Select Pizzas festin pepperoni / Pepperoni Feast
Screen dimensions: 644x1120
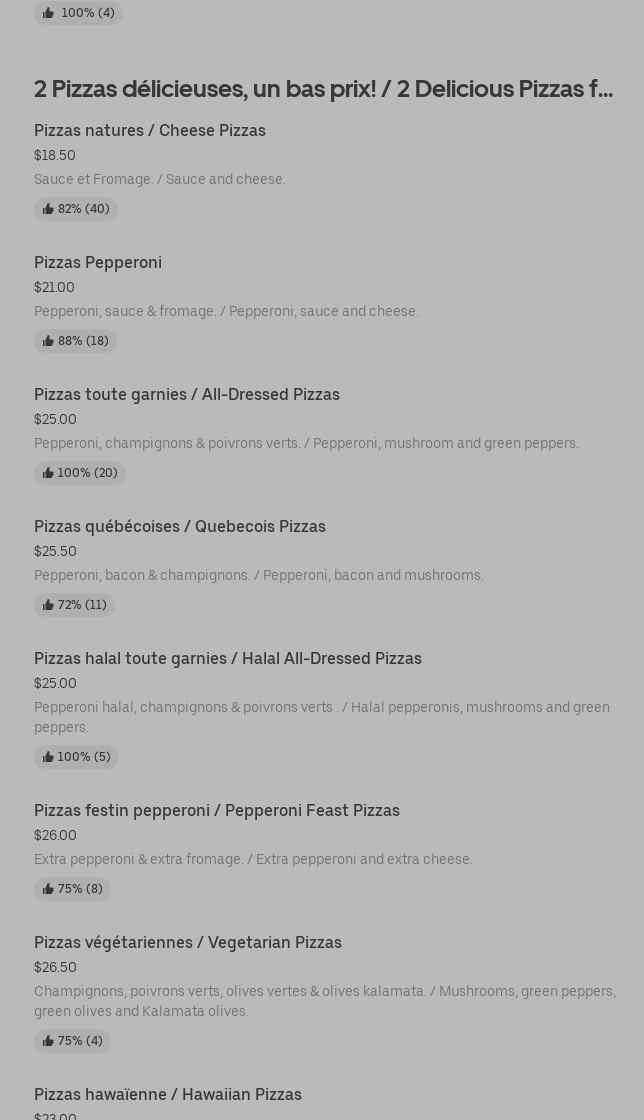(217, 810)
